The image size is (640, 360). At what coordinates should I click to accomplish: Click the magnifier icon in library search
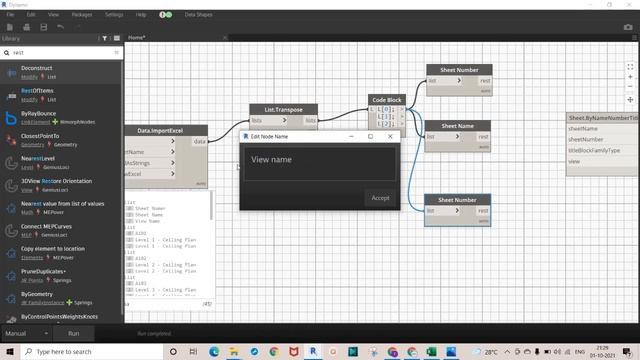click(x=7, y=53)
